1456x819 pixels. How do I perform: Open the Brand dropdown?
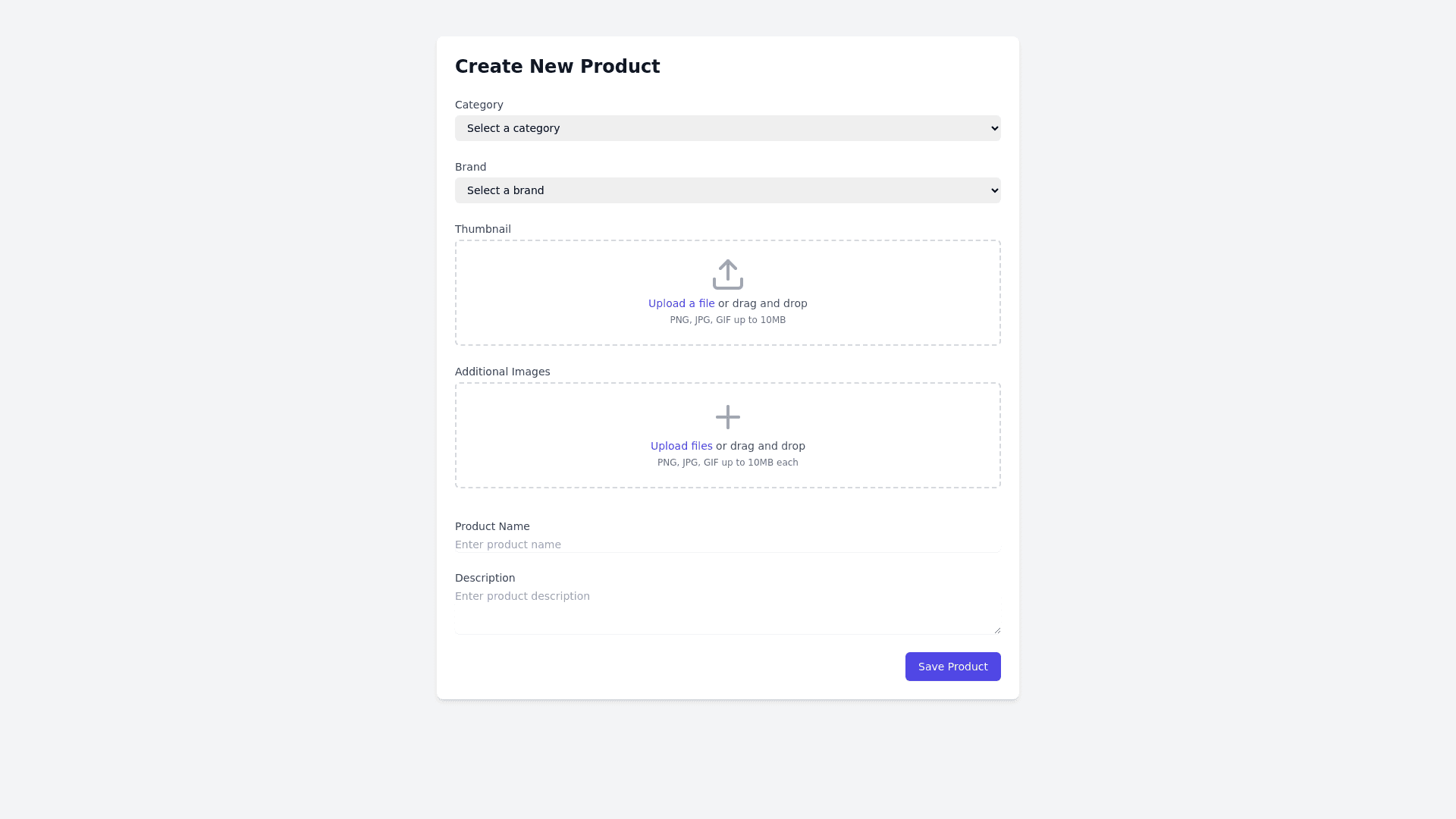pyautogui.click(x=726, y=190)
